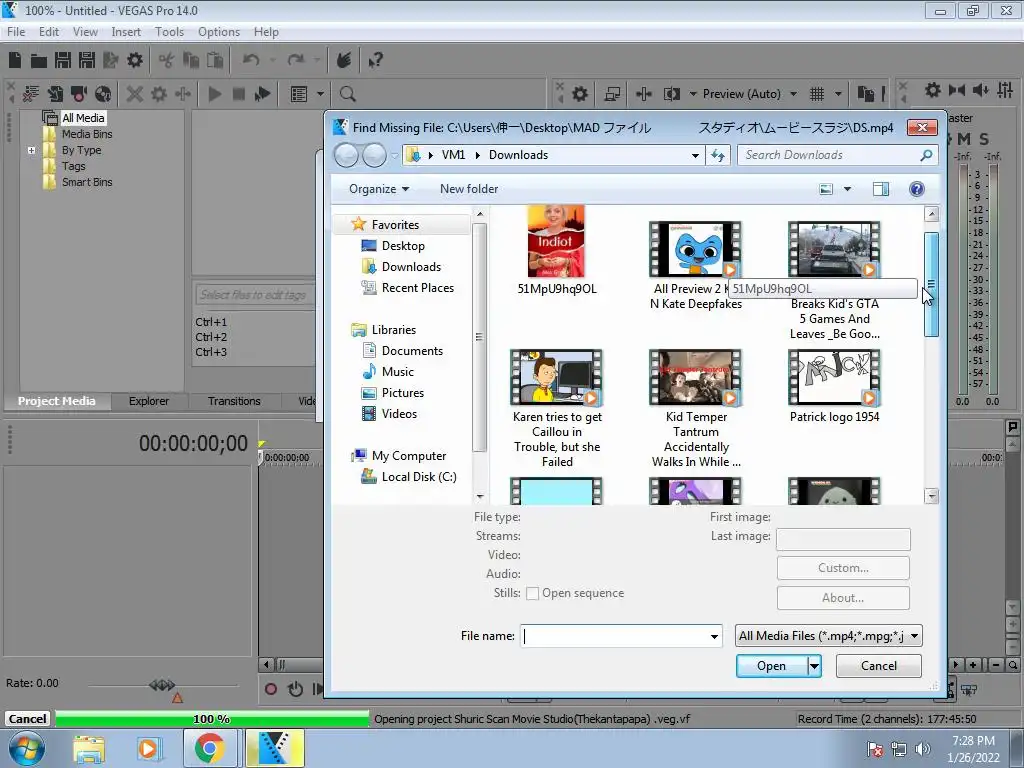Click the Master bus gear settings icon

(933, 89)
